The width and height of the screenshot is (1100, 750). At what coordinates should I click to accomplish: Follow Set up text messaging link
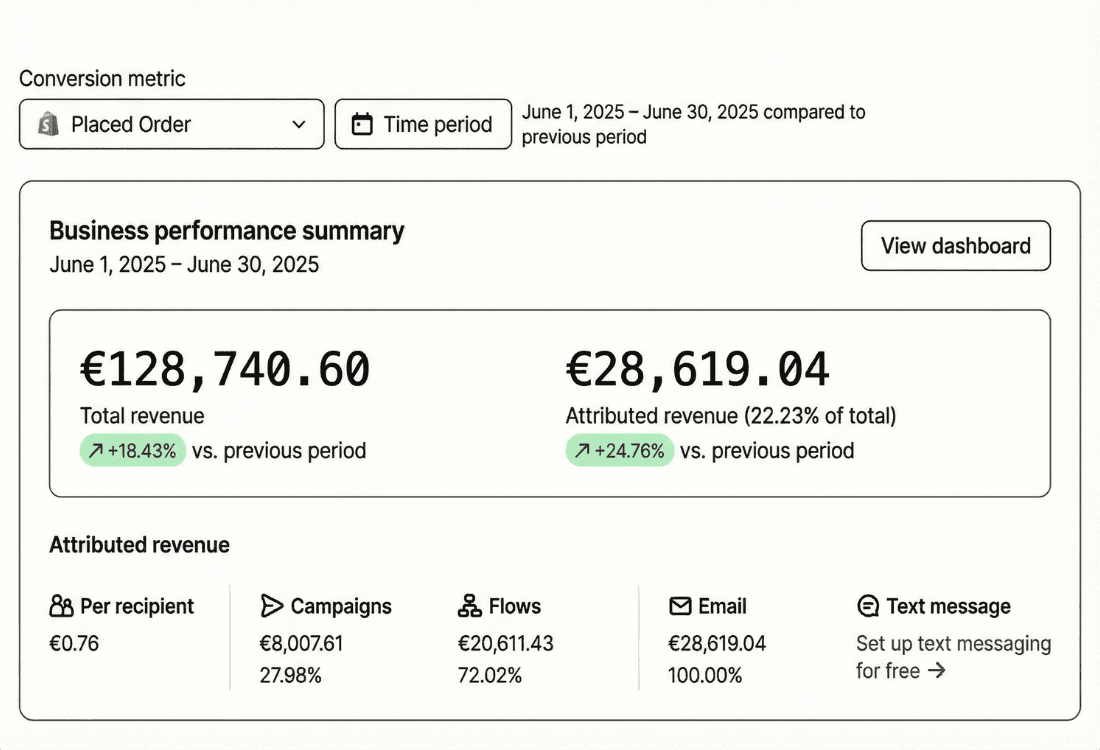pos(952,644)
